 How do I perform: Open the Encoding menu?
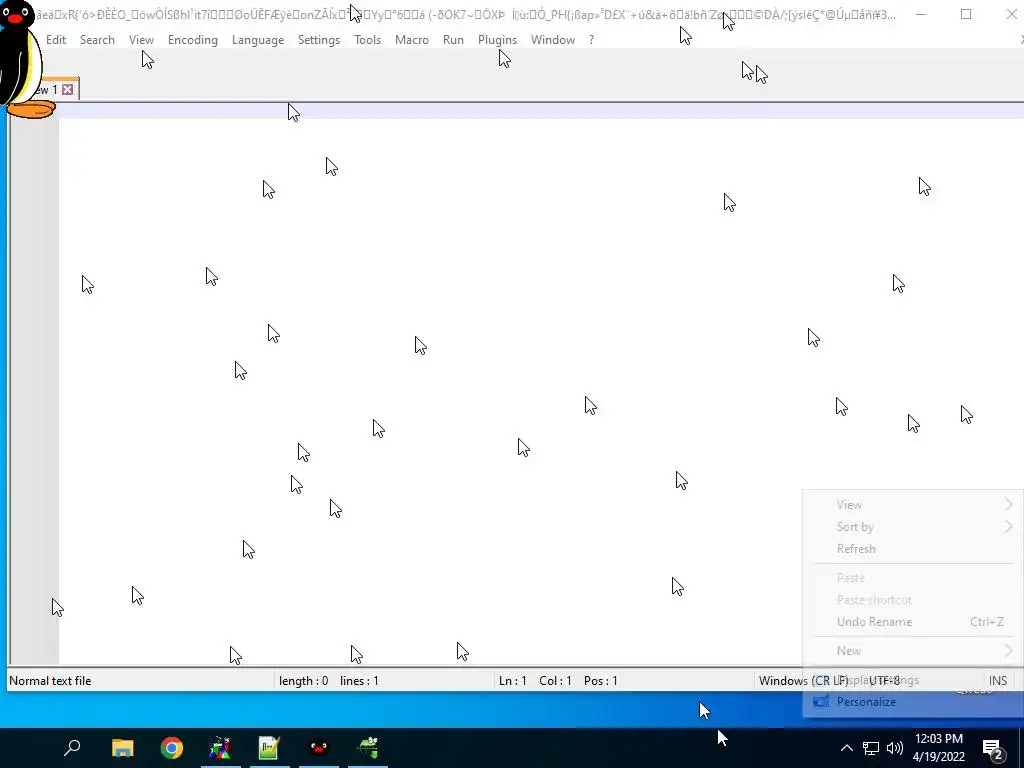(193, 40)
